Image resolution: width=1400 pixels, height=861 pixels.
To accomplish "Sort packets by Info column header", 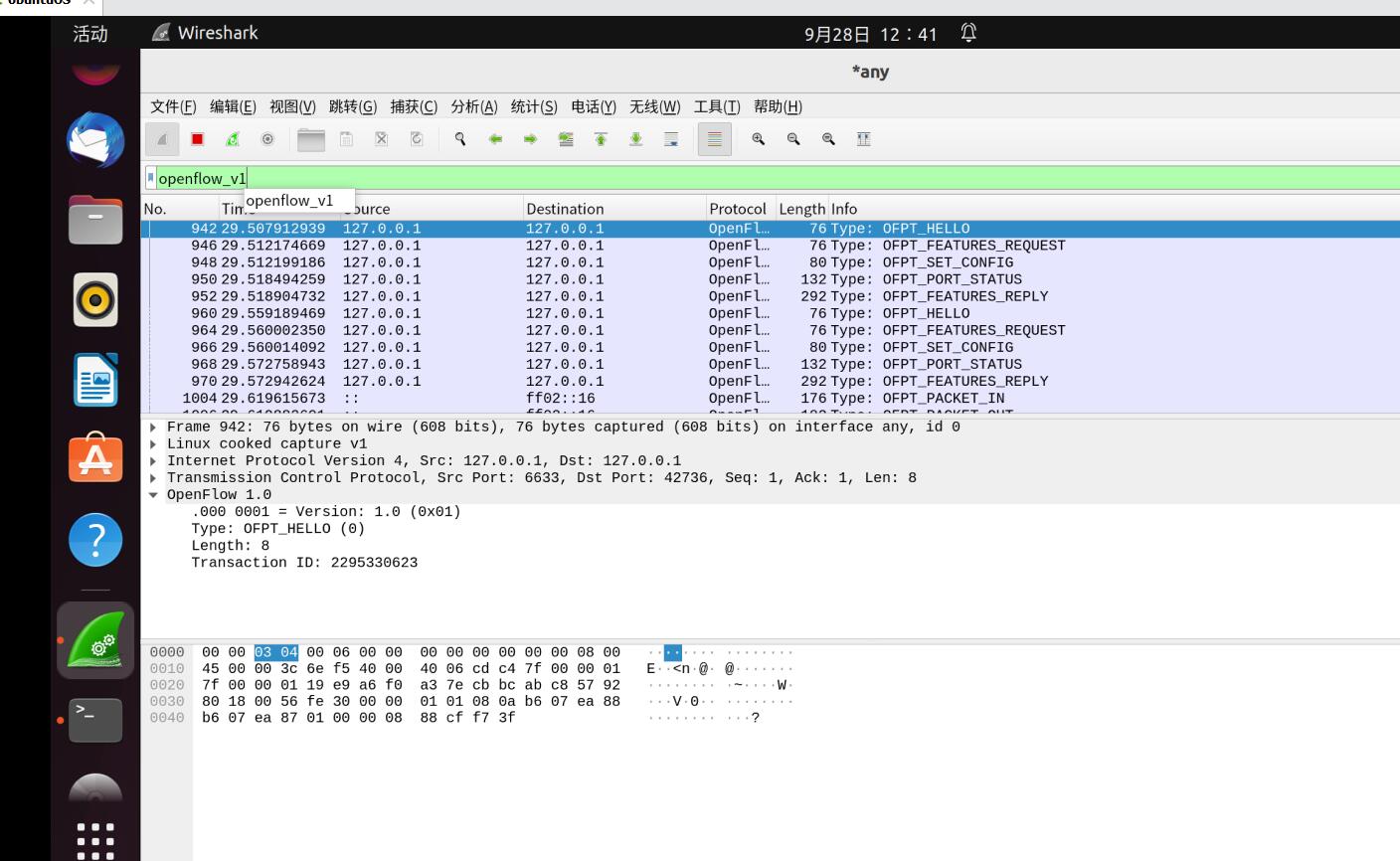I will pos(1114,209).
